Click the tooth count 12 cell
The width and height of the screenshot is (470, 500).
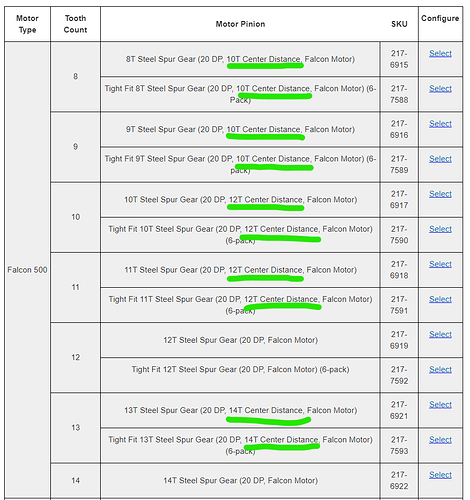coord(75,357)
